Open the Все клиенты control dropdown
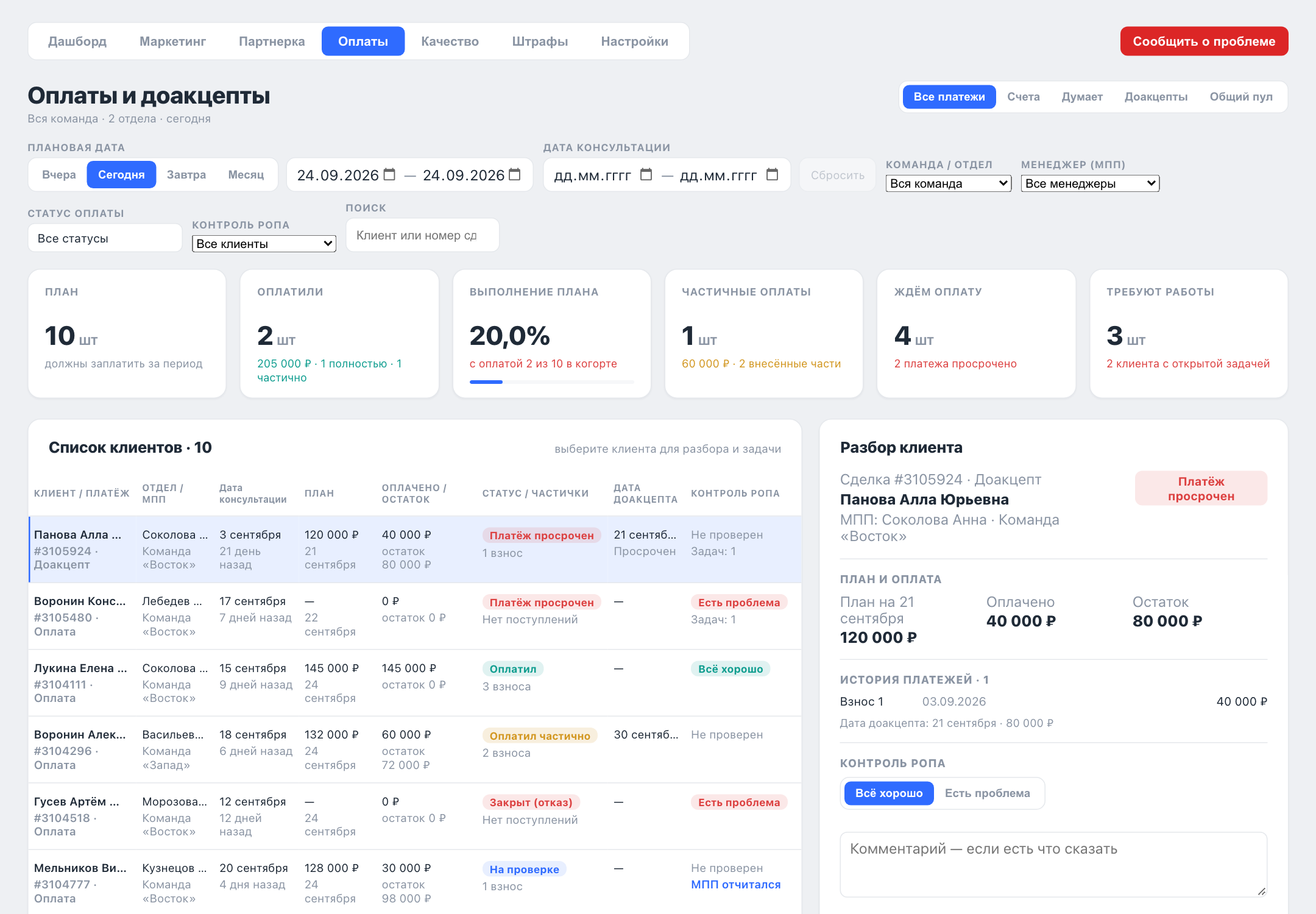This screenshot has height=914, width=1316. point(264,244)
